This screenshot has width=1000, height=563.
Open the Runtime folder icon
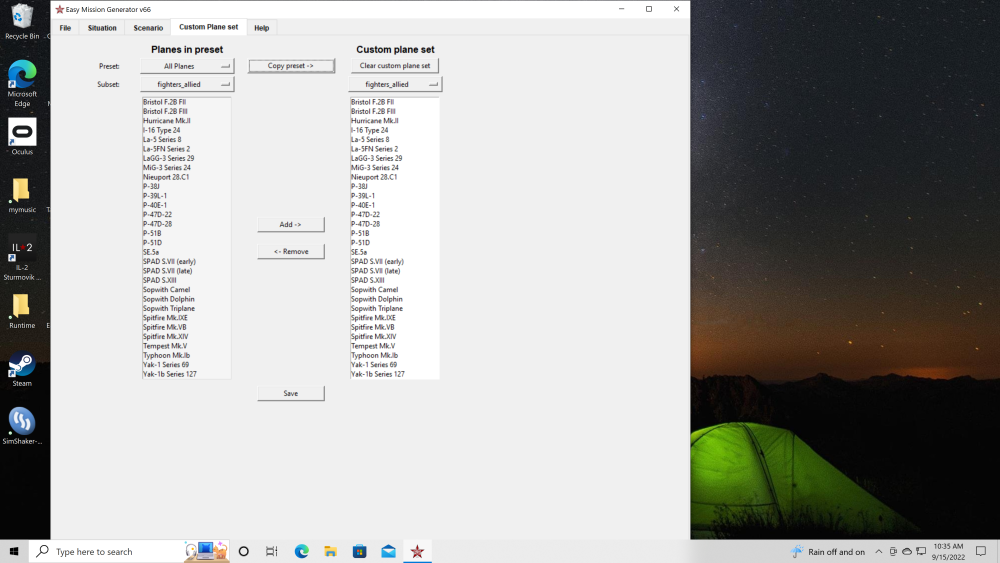point(22,311)
